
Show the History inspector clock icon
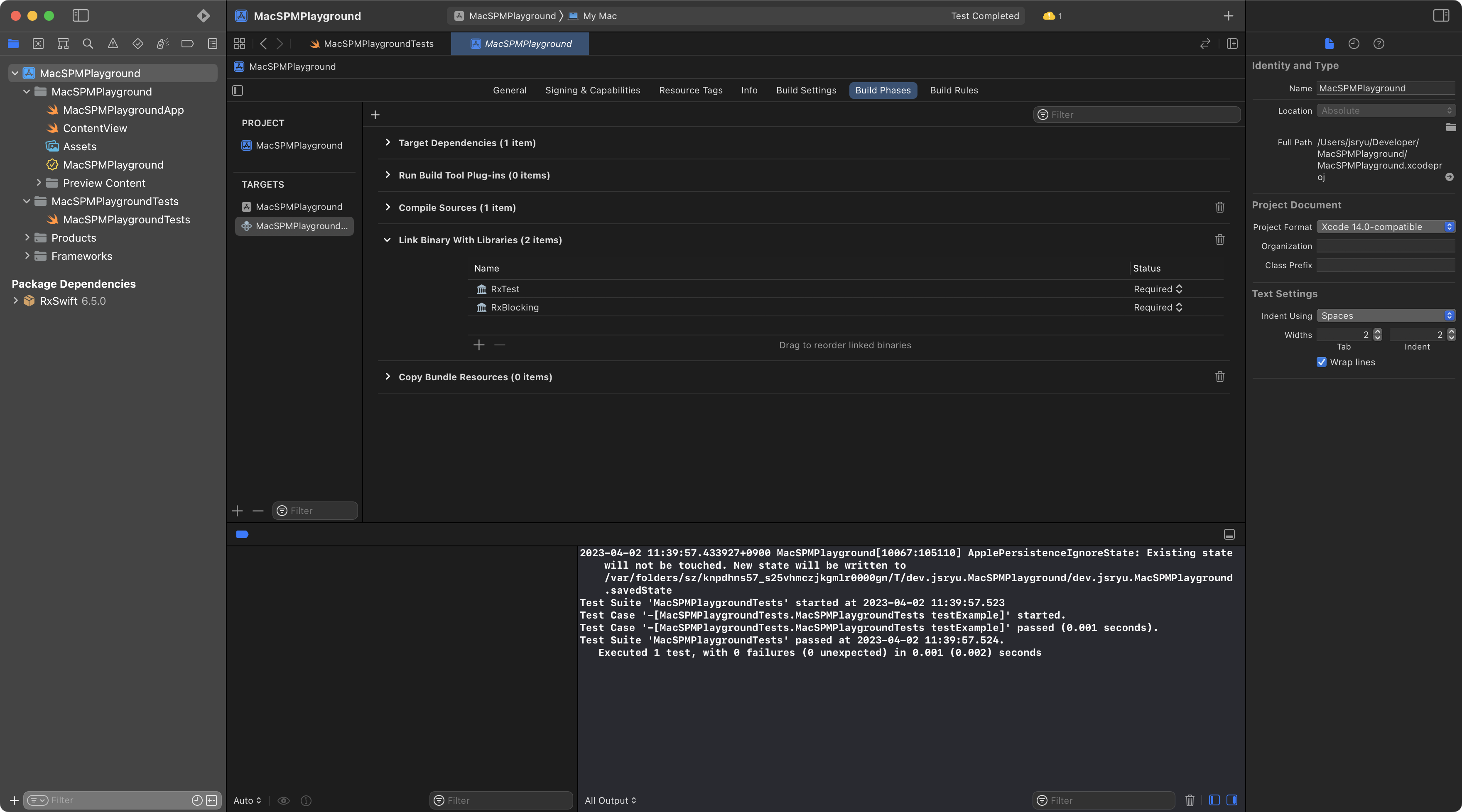[1354, 44]
